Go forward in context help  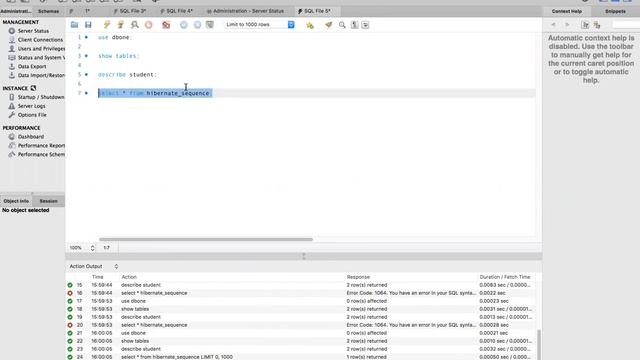coord(567,25)
